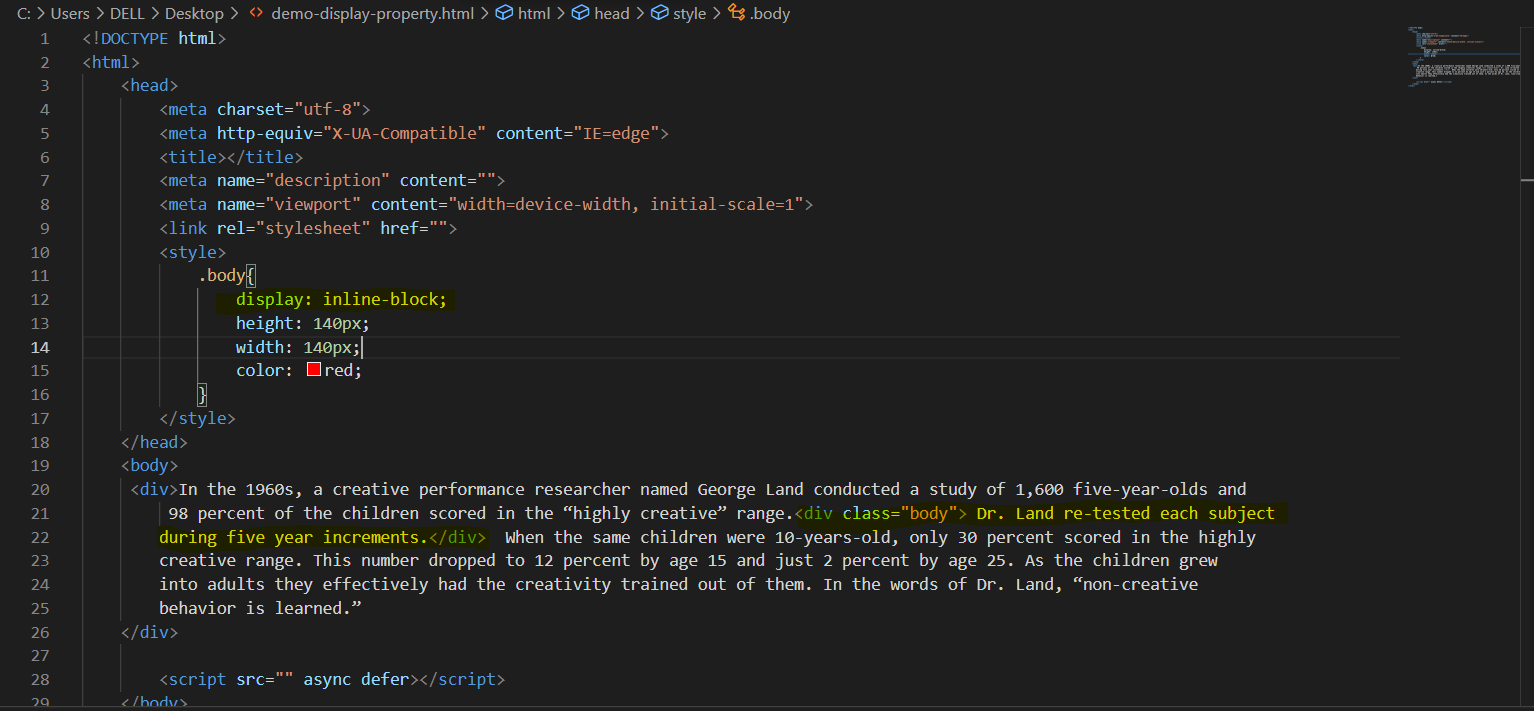Screen dimensions: 1534x711
Task: Click the style symbol cube icon
Action: pyautogui.click(x=659, y=14)
